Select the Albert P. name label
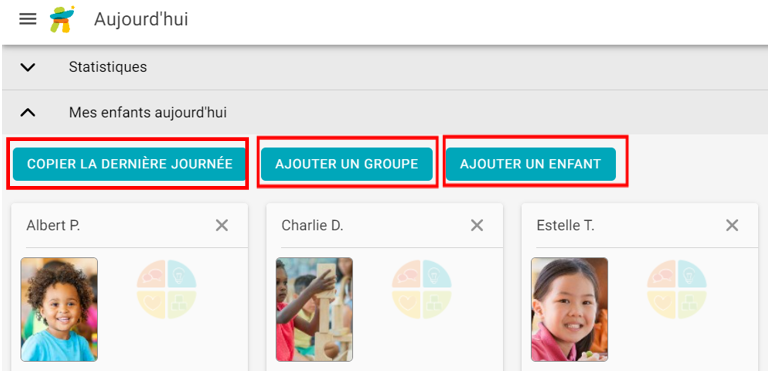The image size is (768, 371). coord(53,225)
